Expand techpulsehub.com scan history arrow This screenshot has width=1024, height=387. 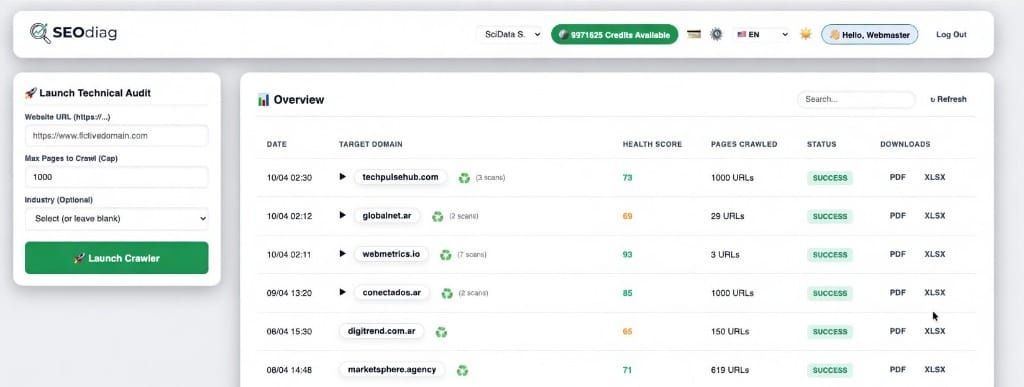tap(342, 177)
